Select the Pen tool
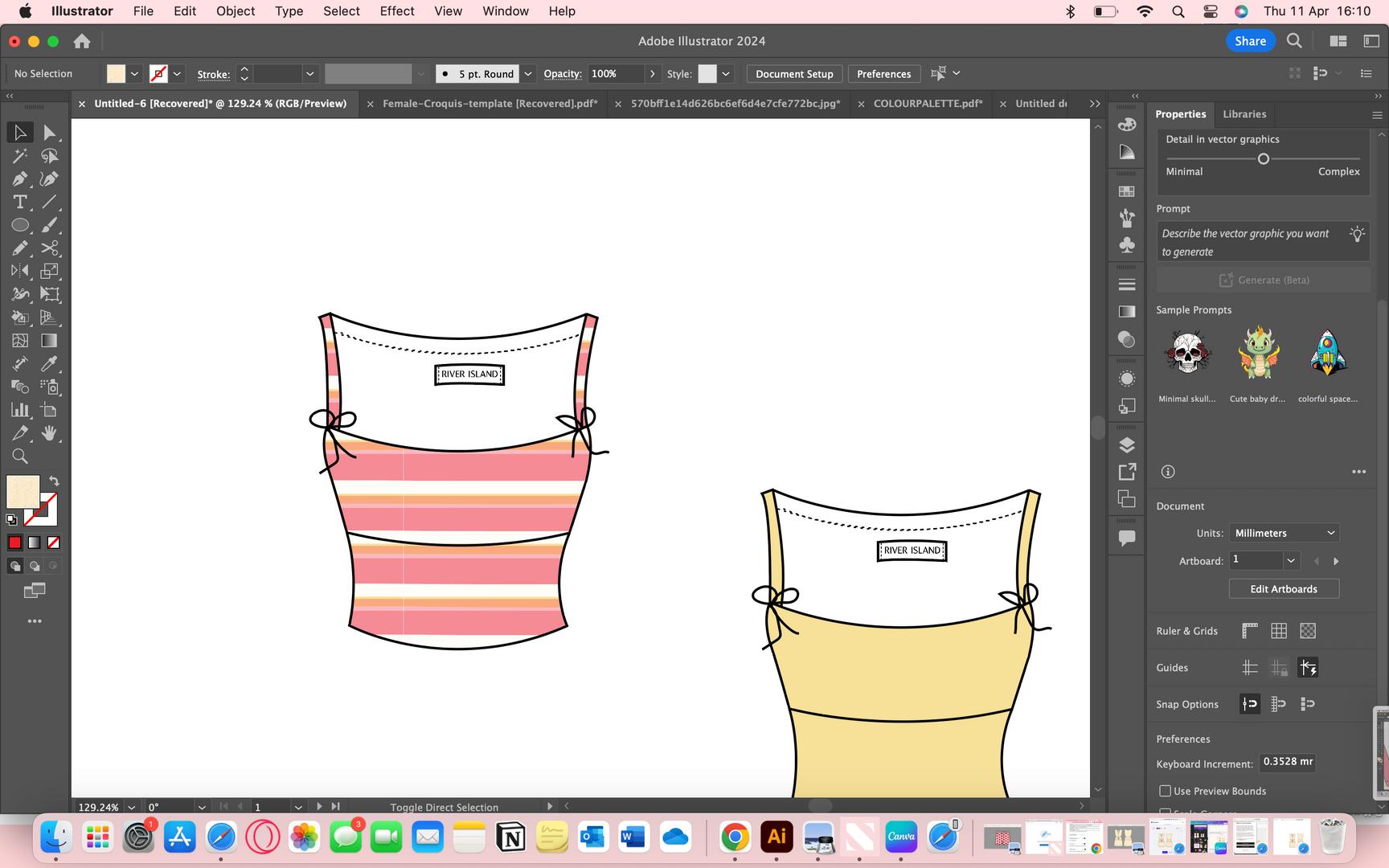Image resolution: width=1389 pixels, height=868 pixels. (20, 179)
